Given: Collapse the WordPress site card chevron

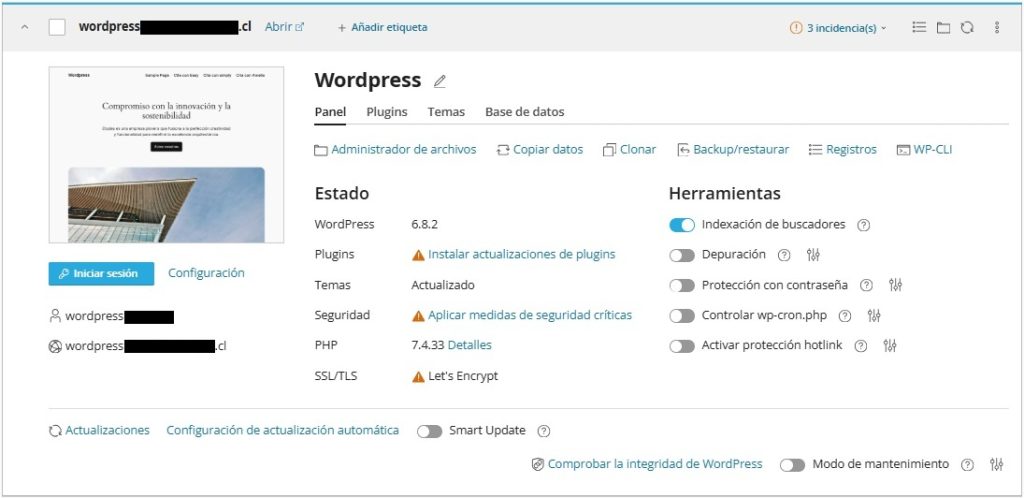Looking at the screenshot, I should [25, 27].
